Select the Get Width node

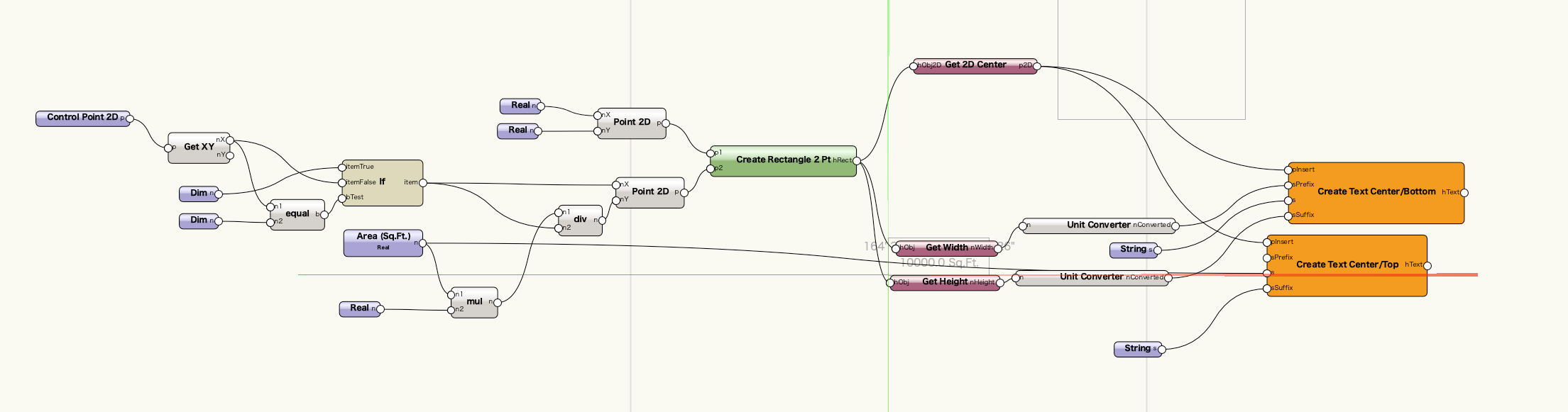[946, 248]
